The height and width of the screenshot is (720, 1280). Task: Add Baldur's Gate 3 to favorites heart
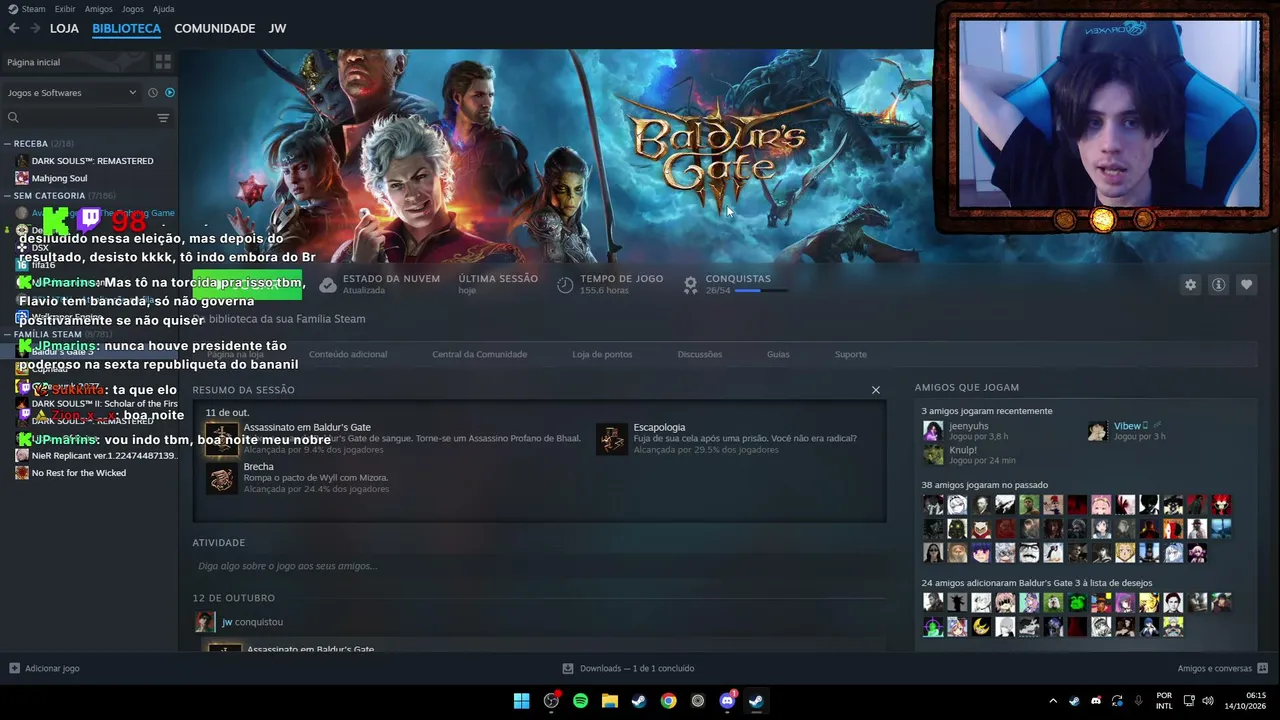[1246, 285]
